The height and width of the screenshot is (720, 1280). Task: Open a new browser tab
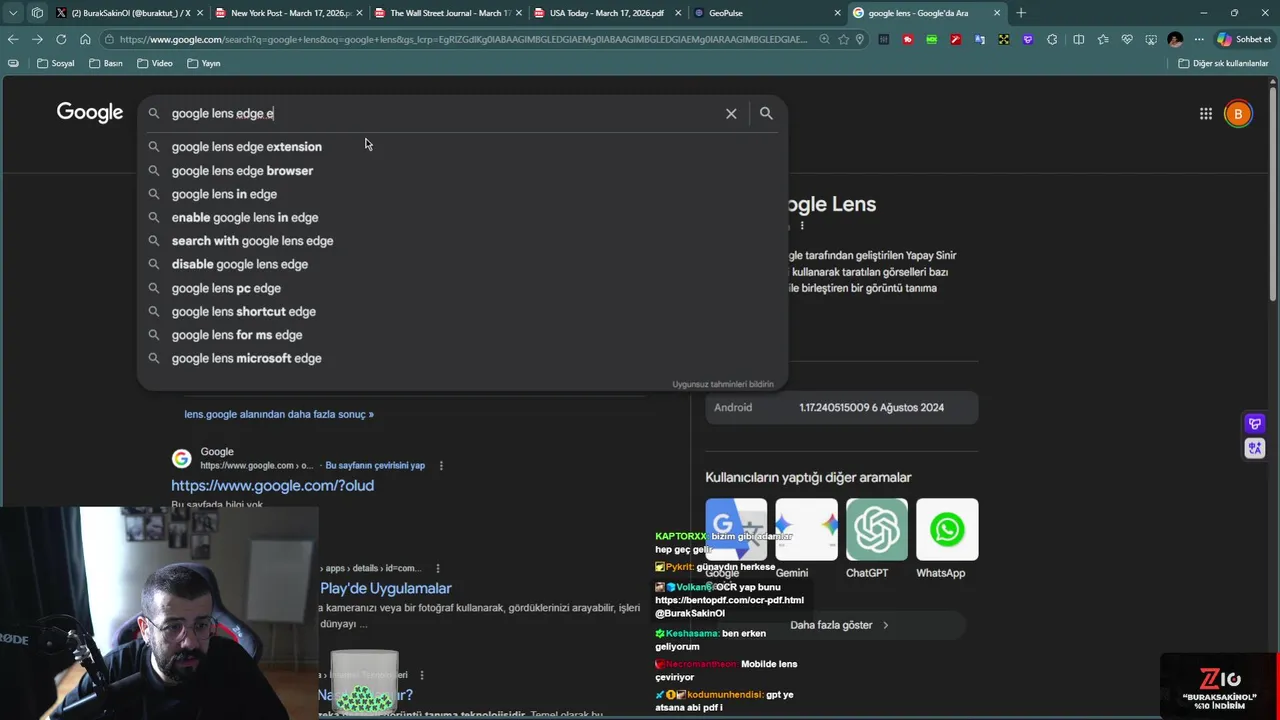click(x=1021, y=13)
